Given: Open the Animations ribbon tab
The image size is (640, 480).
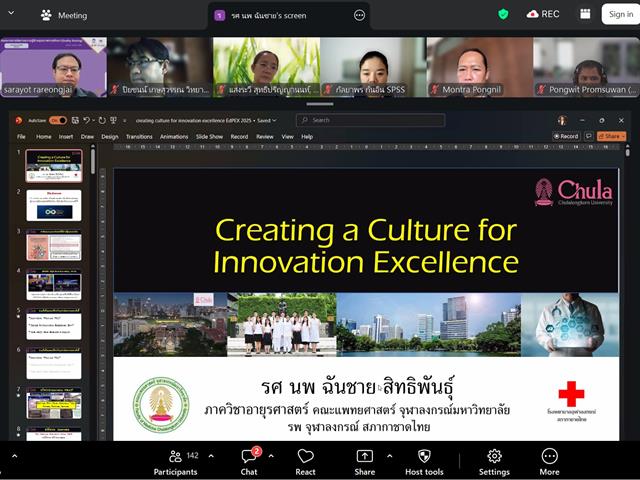Looking at the screenshot, I should click(x=174, y=137).
